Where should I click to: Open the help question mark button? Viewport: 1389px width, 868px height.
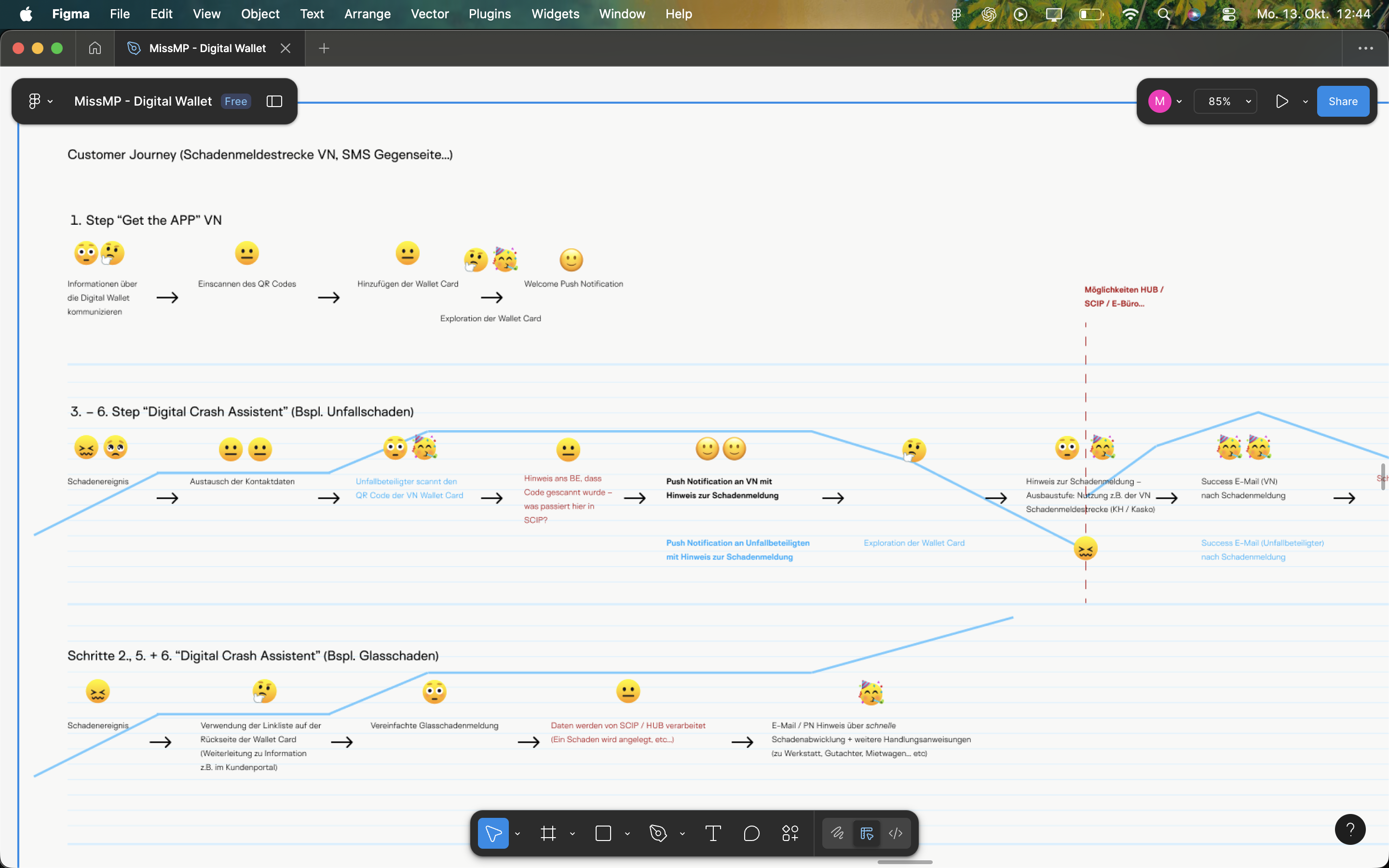[x=1350, y=829]
